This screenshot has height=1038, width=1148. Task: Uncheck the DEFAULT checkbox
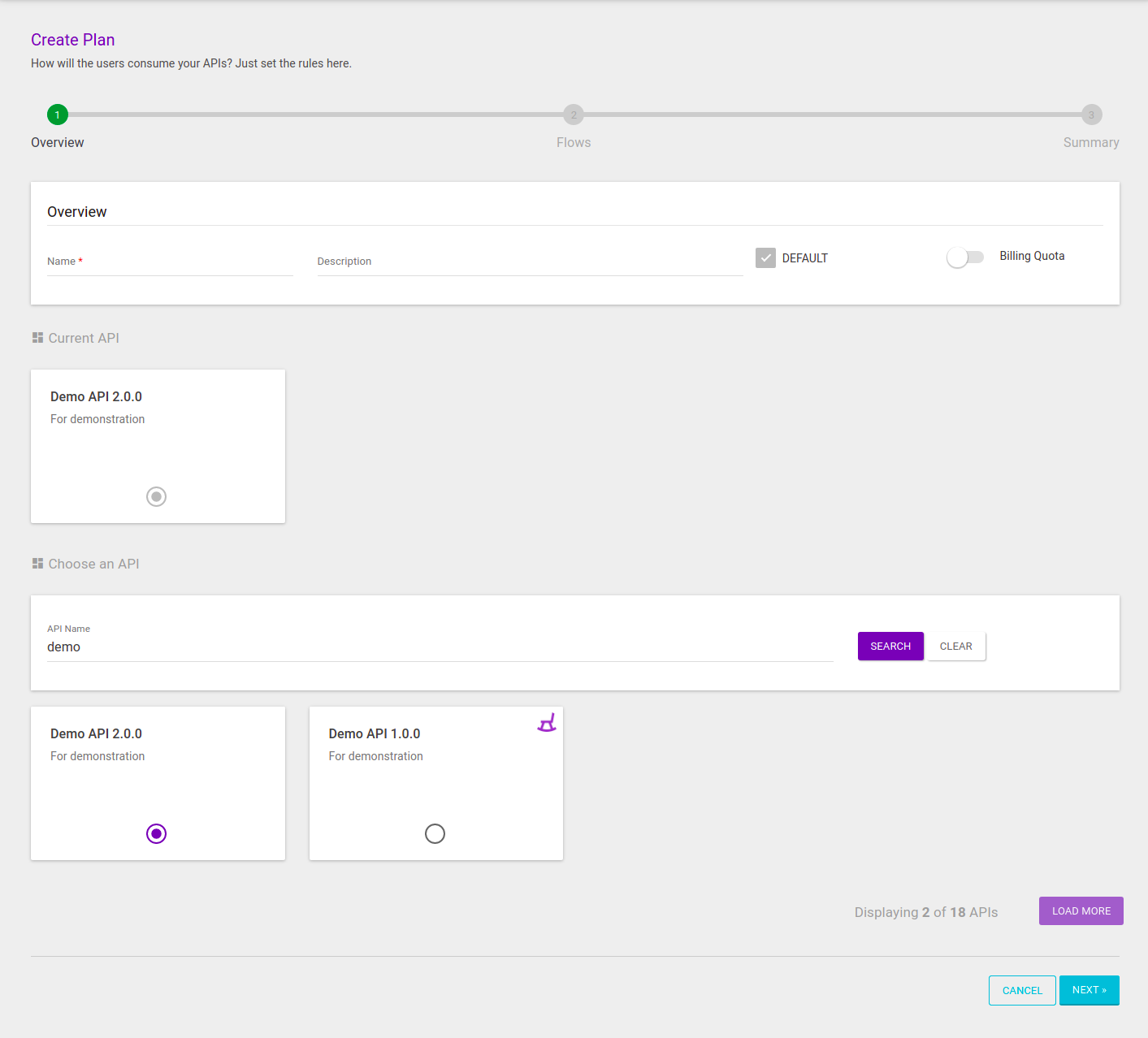[x=765, y=258]
